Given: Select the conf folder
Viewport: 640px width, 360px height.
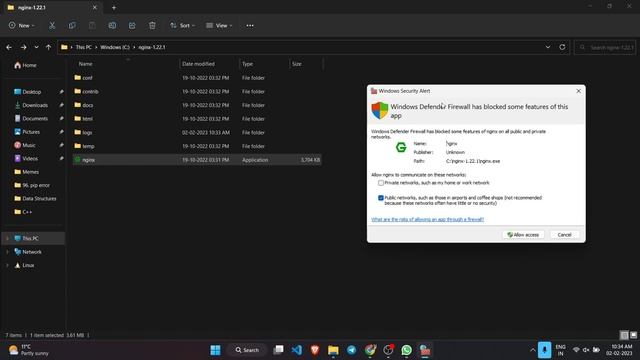Looking at the screenshot, I should point(197,78).
